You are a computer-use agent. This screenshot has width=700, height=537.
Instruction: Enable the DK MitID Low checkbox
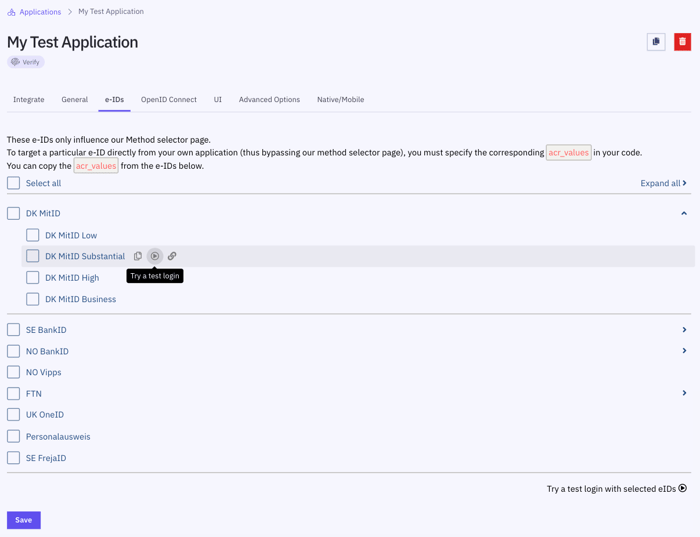click(33, 235)
